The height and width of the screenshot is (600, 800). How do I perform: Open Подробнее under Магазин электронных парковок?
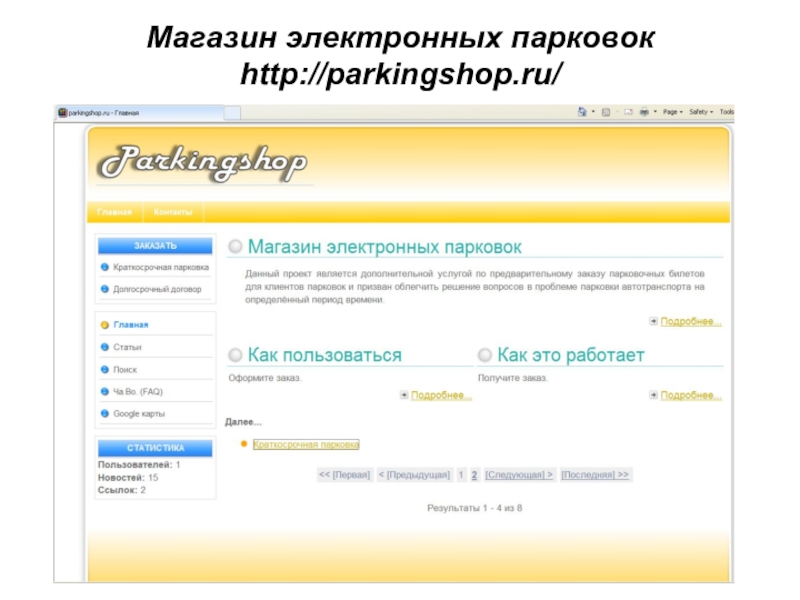click(x=691, y=321)
